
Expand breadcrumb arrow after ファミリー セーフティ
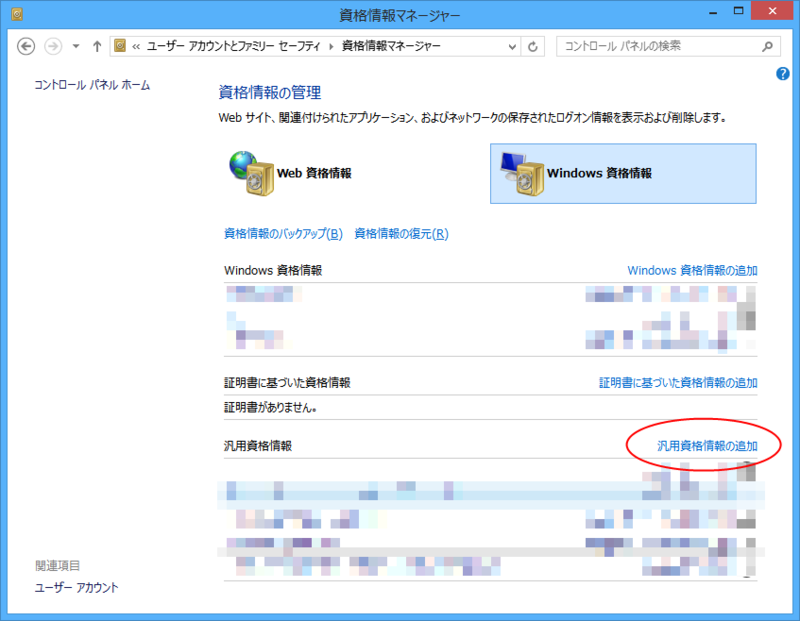point(331,47)
